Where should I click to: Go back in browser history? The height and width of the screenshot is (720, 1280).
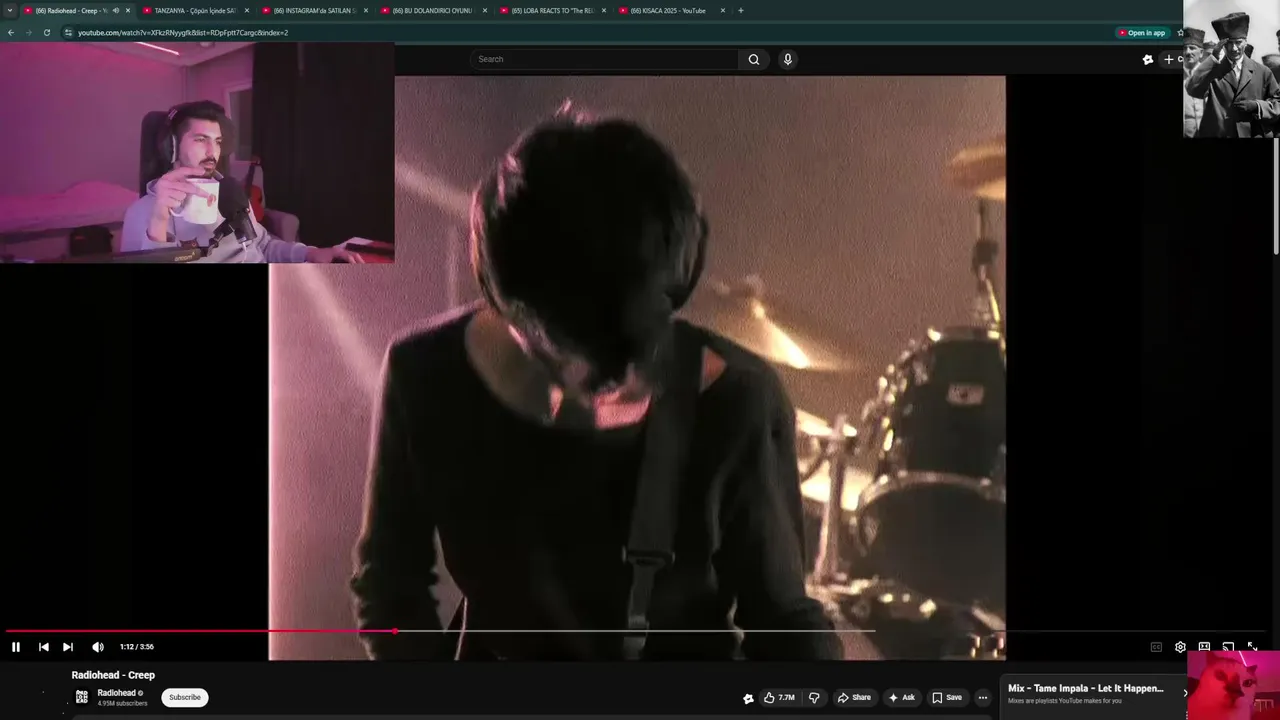(10, 33)
